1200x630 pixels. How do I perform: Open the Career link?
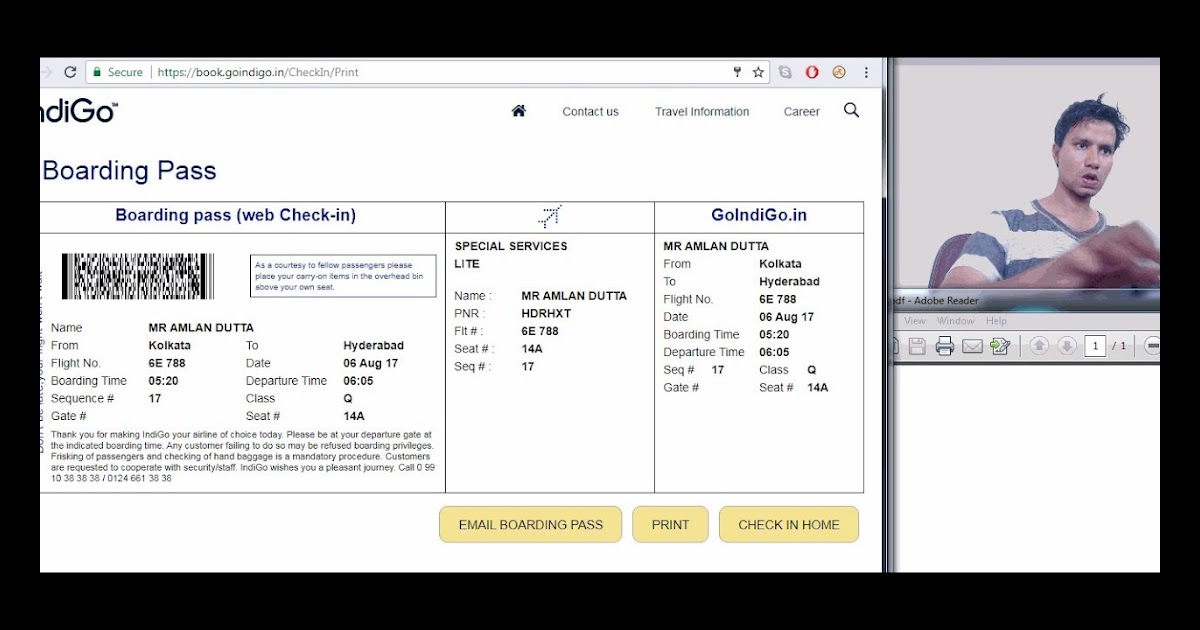(801, 112)
